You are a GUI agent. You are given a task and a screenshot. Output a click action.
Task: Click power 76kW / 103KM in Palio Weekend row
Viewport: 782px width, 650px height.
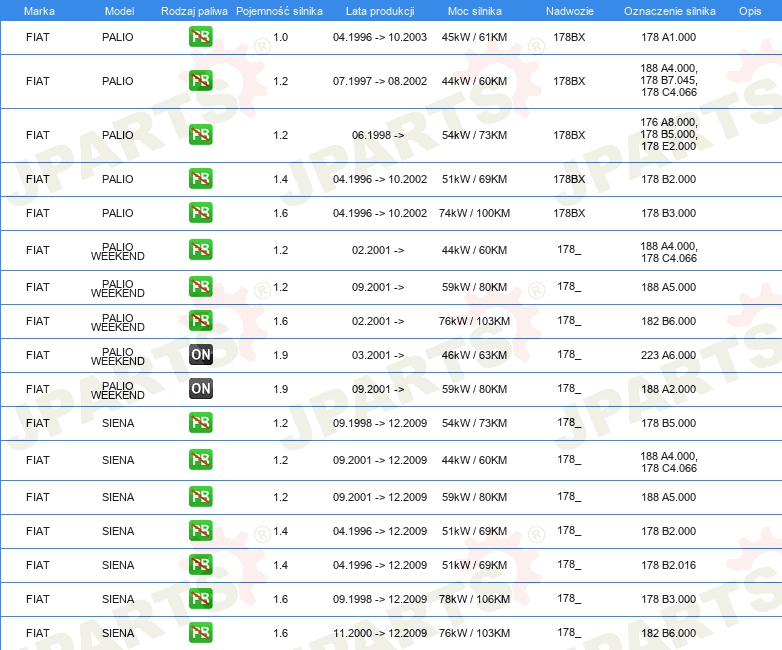coord(474,321)
